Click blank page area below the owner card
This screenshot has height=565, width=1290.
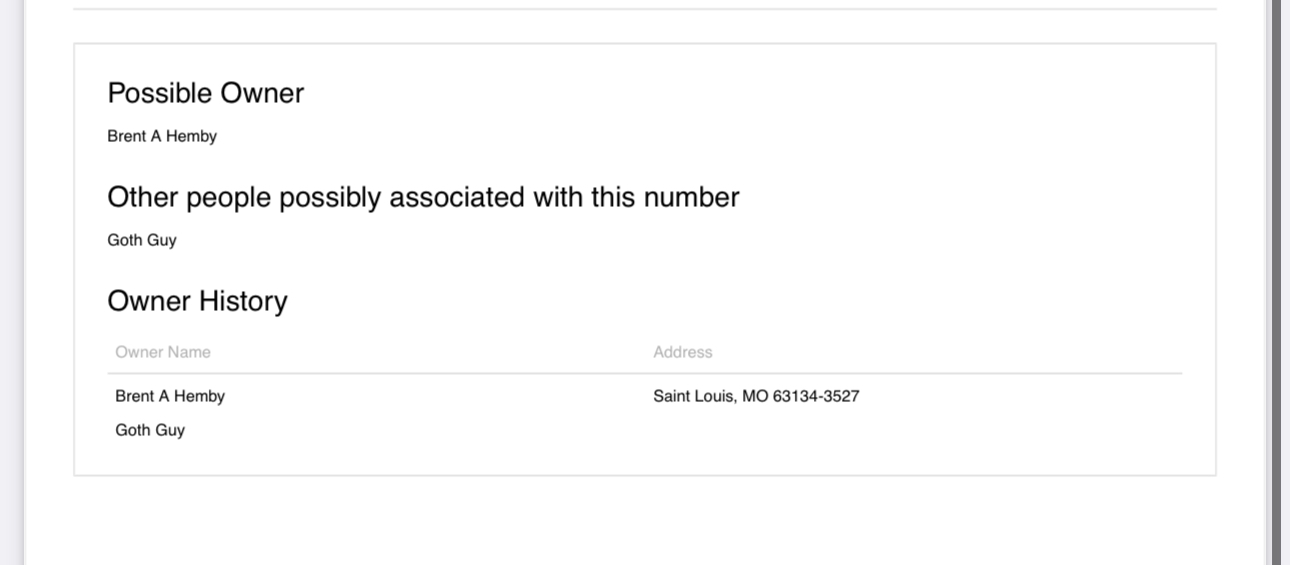point(645,520)
